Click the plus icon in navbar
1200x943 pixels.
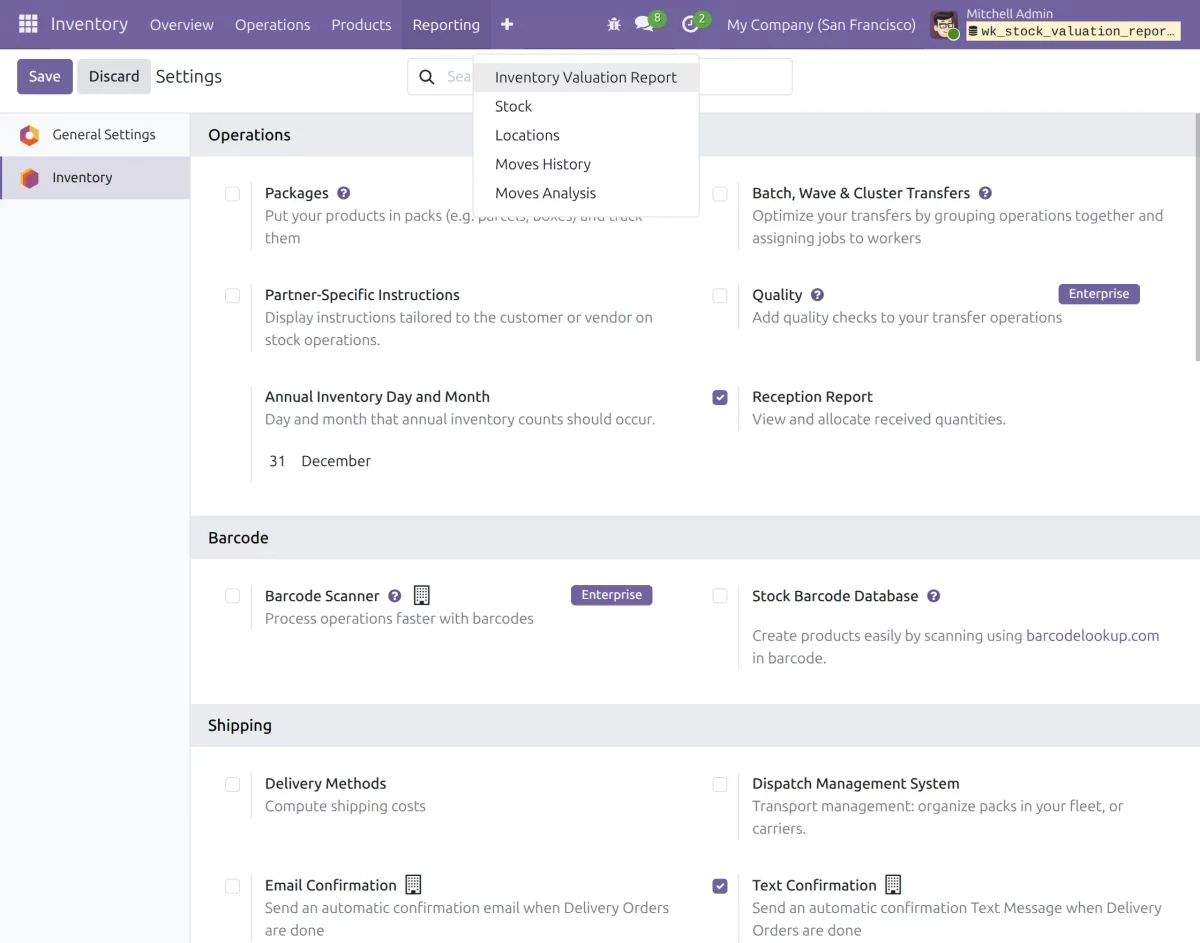(x=507, y=24)
